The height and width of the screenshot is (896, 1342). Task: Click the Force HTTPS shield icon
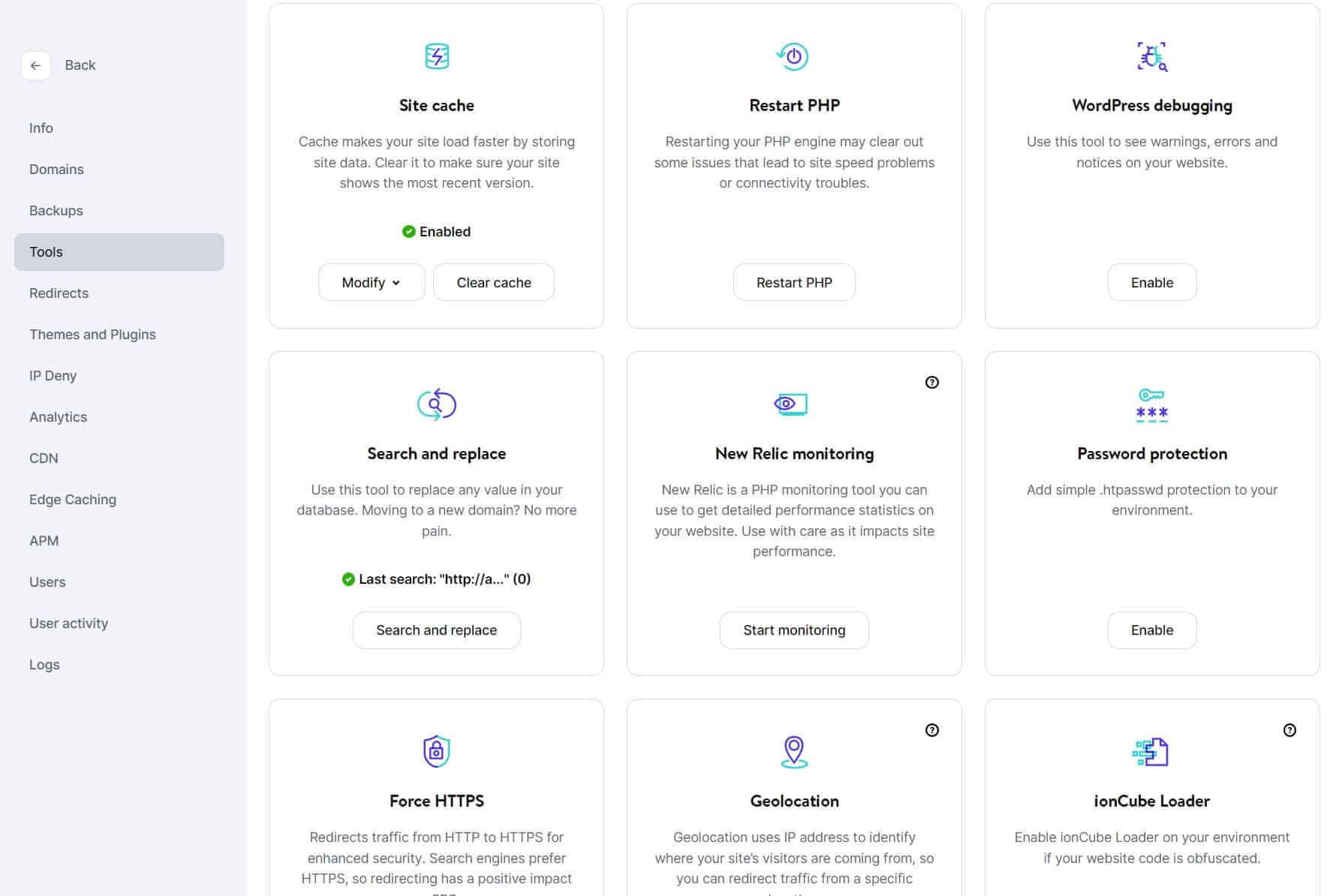436,751
